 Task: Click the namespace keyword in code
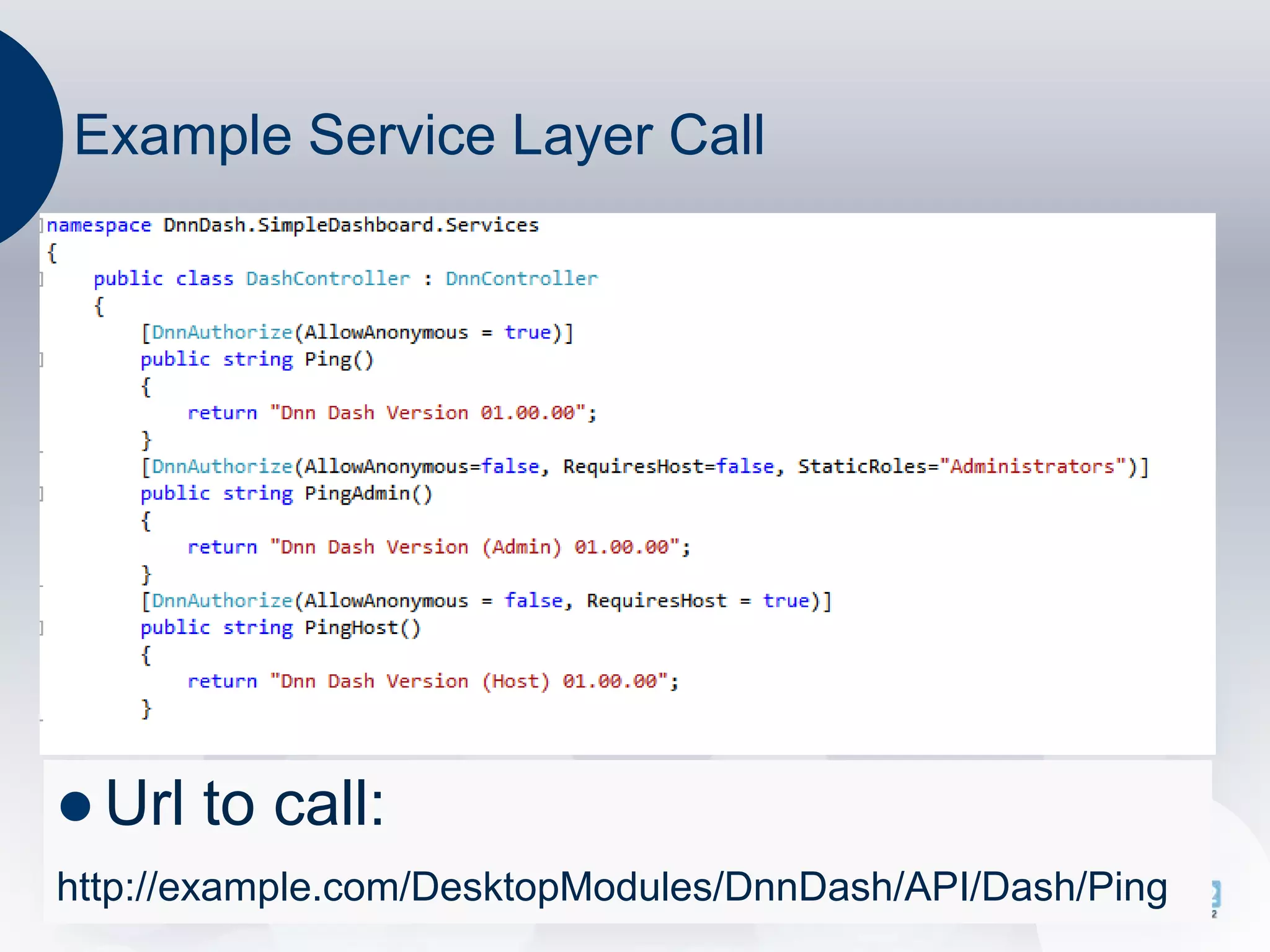point(99,226)
